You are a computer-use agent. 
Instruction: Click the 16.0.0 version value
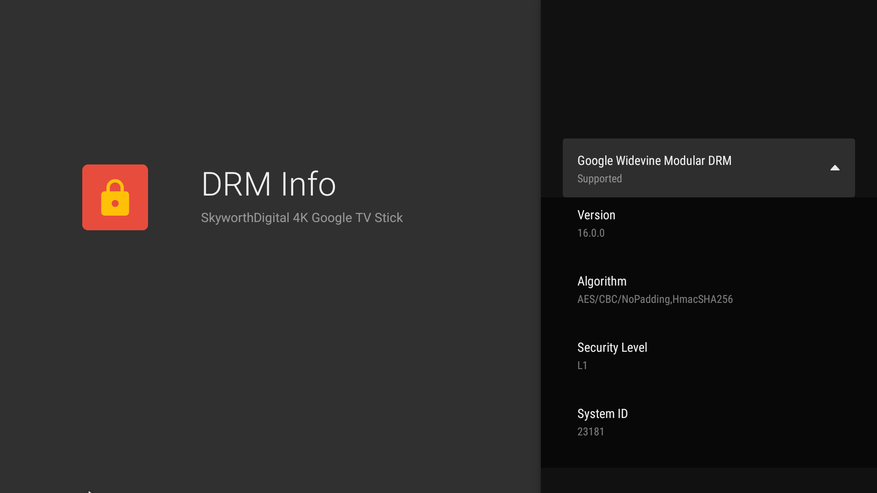591,233
